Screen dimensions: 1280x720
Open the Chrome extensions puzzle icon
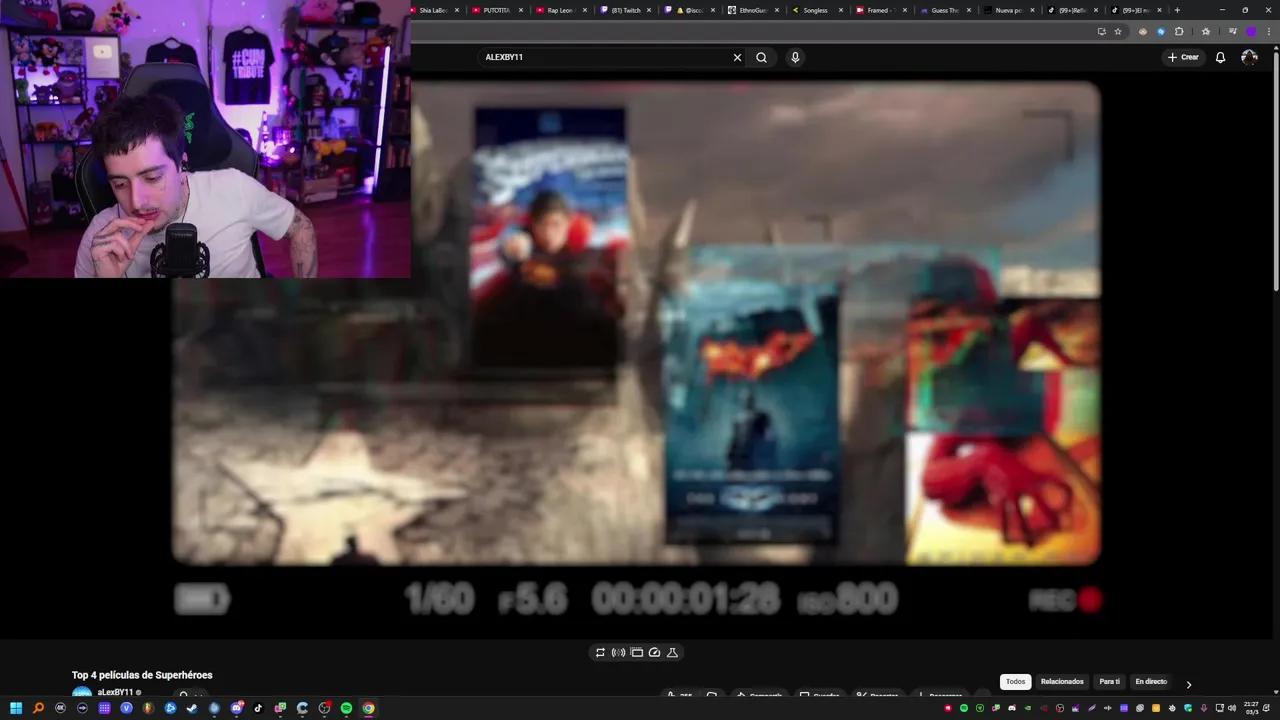tap(1179, 31)
